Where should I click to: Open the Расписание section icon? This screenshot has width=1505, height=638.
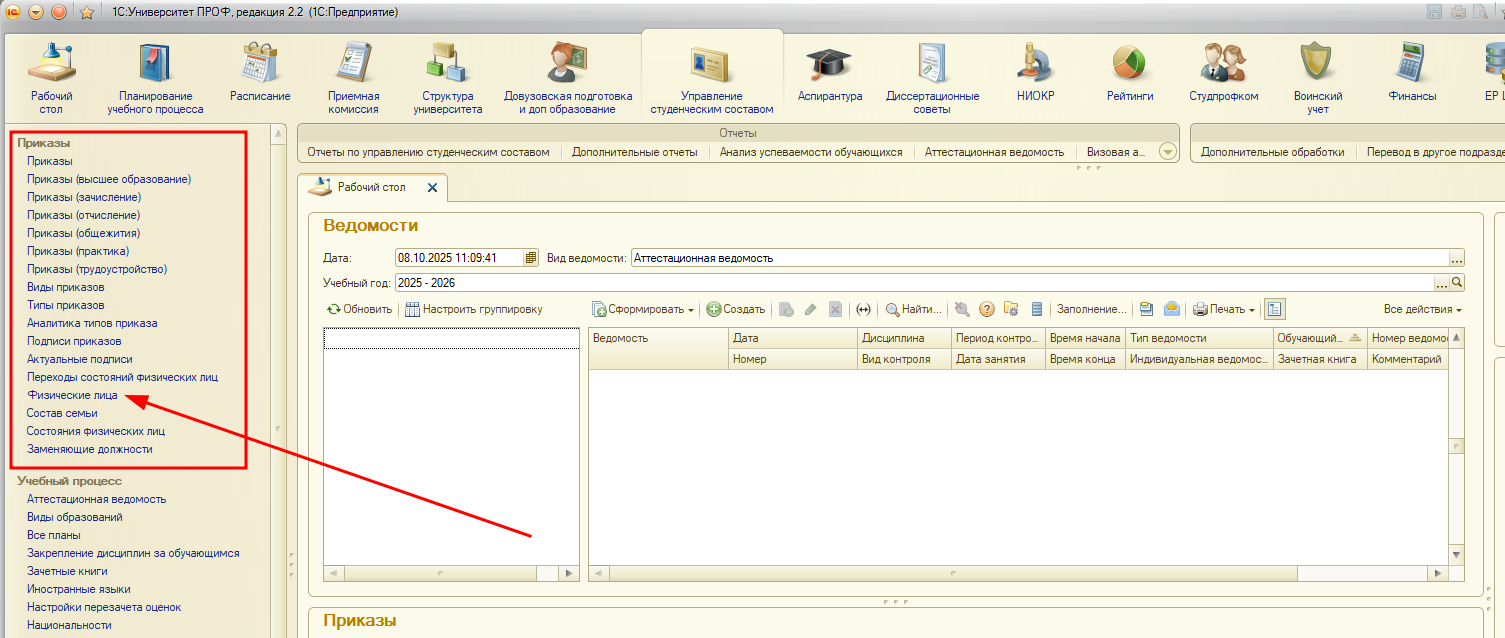tap(260, 63)
